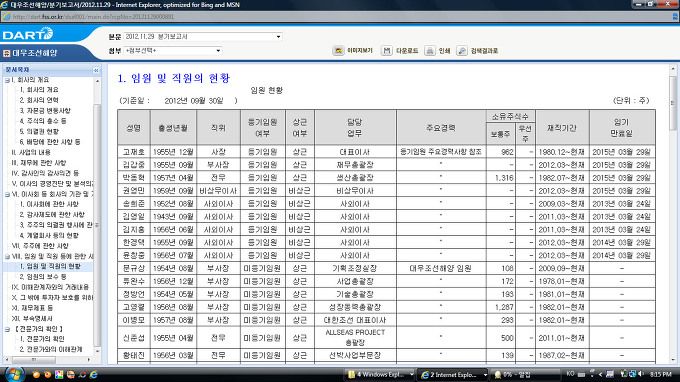This screenshot has width=680, height=382.
Task: Select XI. 재무제표 등
Action: pyautogui.click(x=32, y=308)
